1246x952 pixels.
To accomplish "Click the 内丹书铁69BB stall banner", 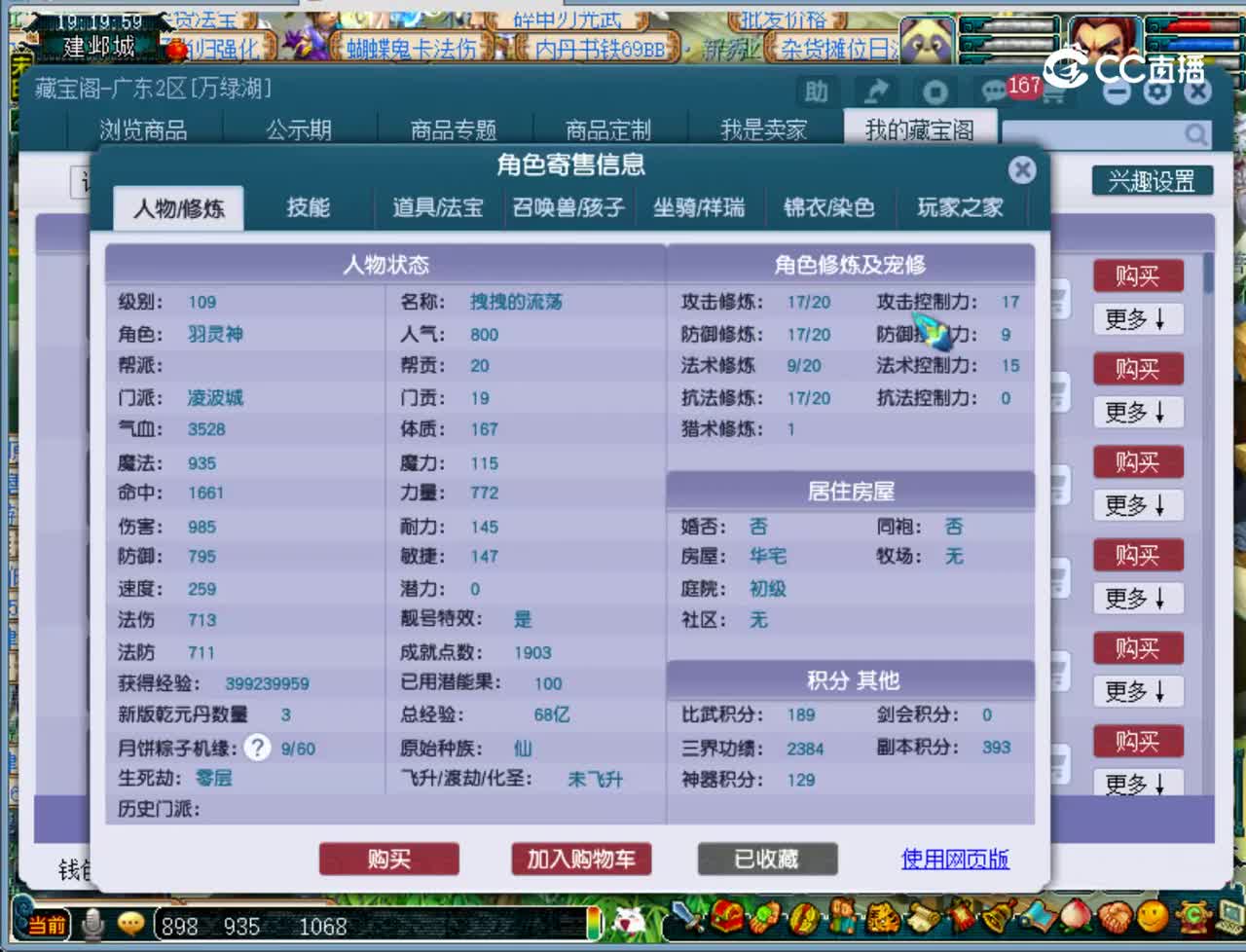I will click(x=600, y=47).
